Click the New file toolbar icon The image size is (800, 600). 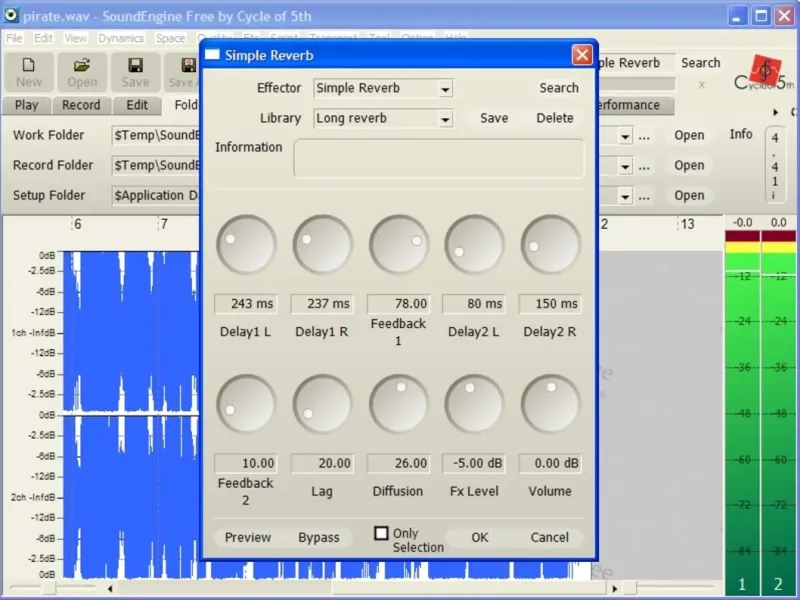[x=29, y=72]
